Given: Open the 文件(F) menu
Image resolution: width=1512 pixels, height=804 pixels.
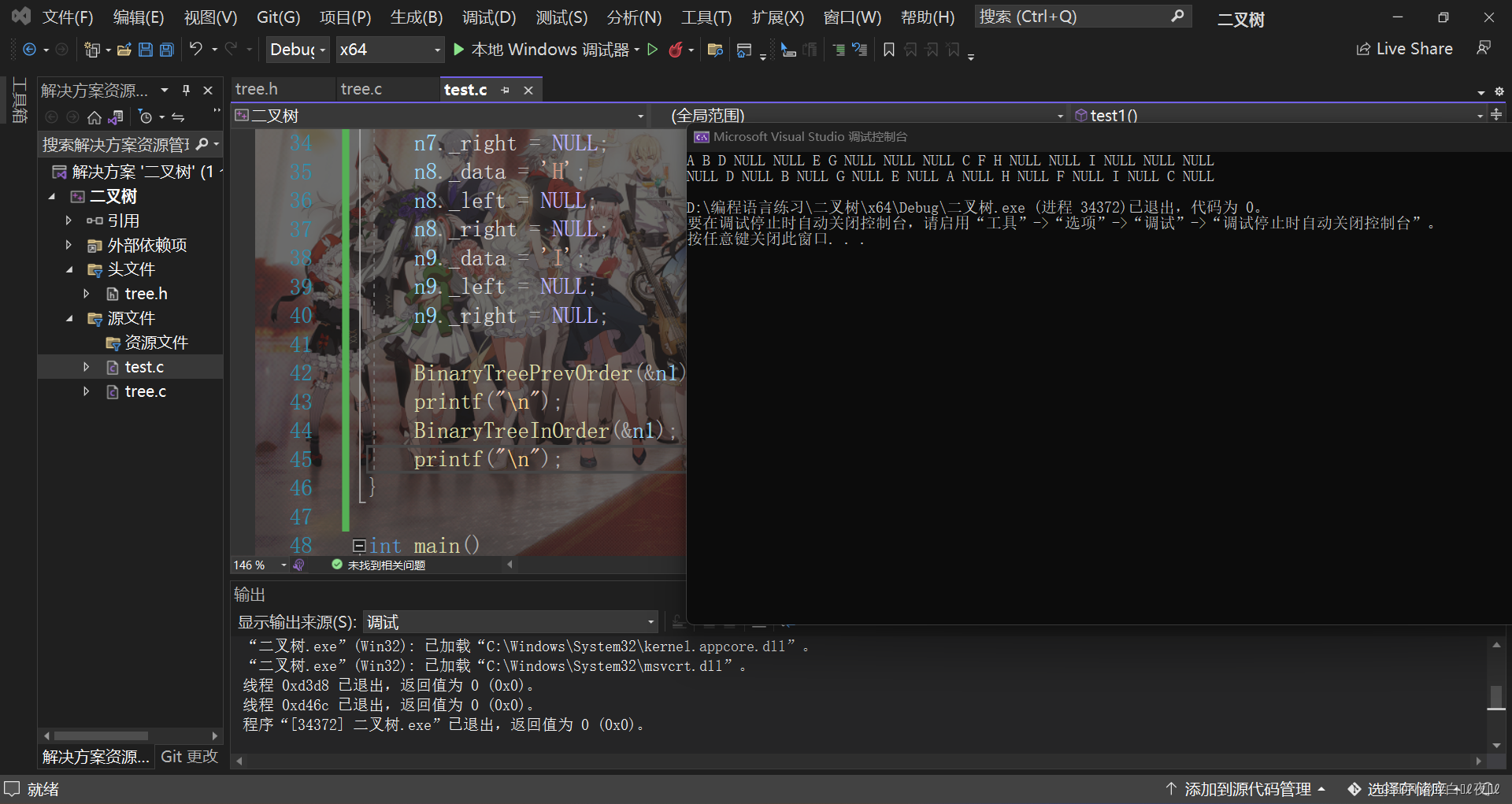Looking at the screenshot, I should tap(68, 17).
